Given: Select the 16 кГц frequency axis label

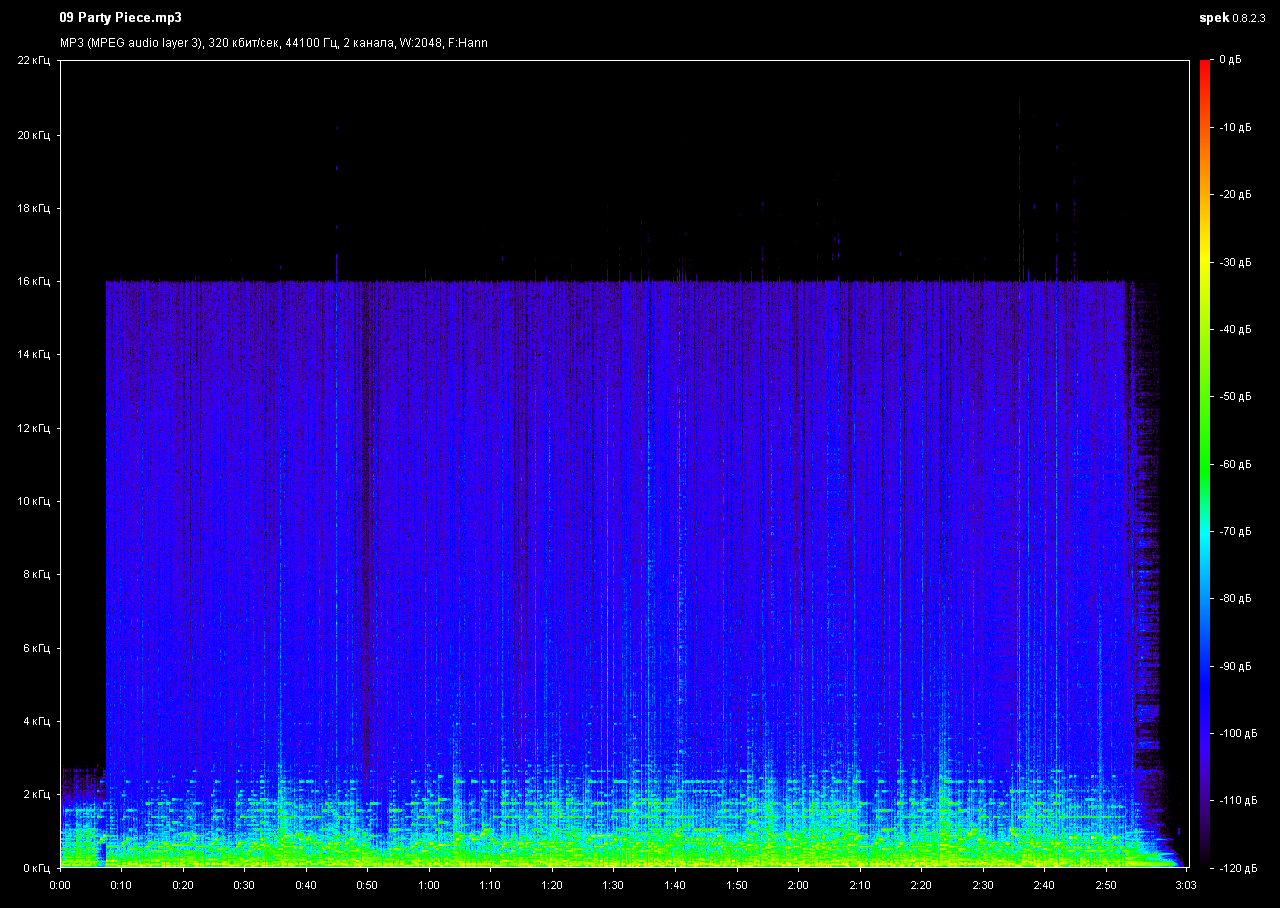Looking at the screenshot, I should 33,282.
